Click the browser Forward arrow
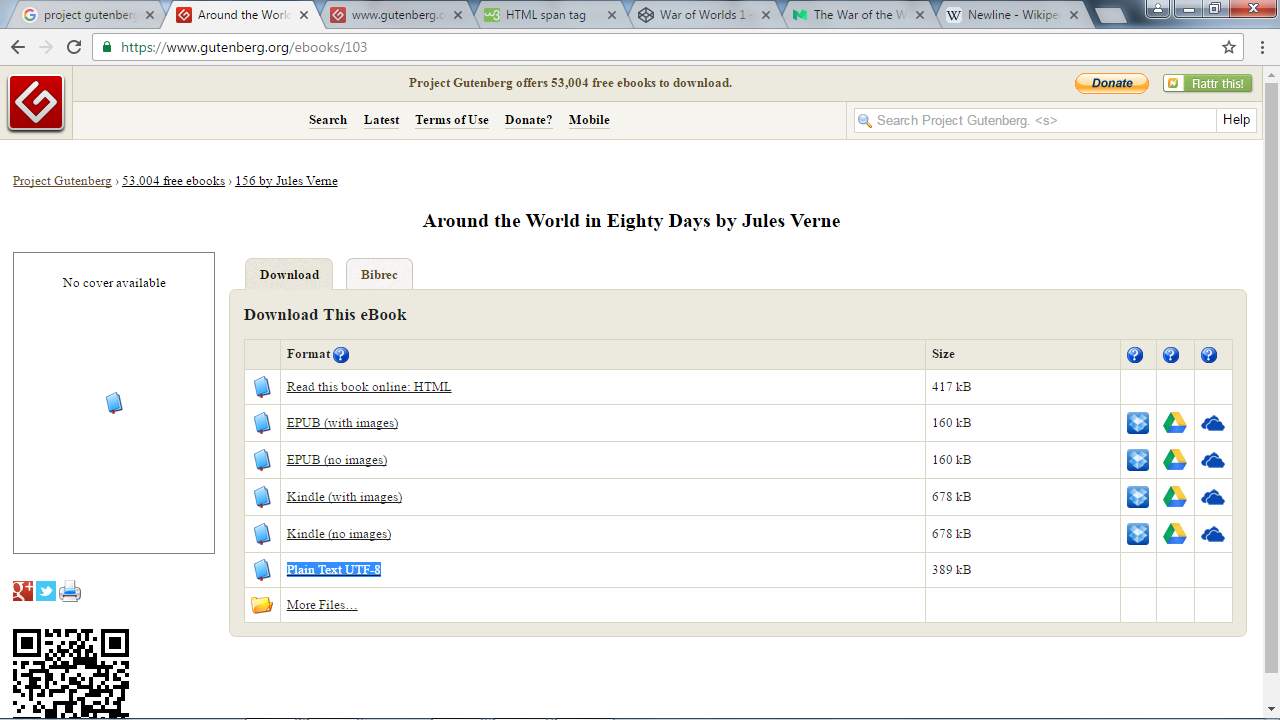Screen dimensions: 1280x720 46,47
